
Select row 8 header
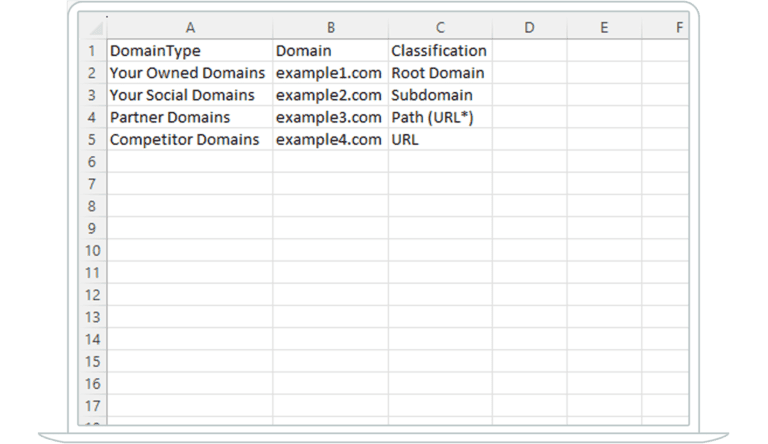[x=92, y=206]
